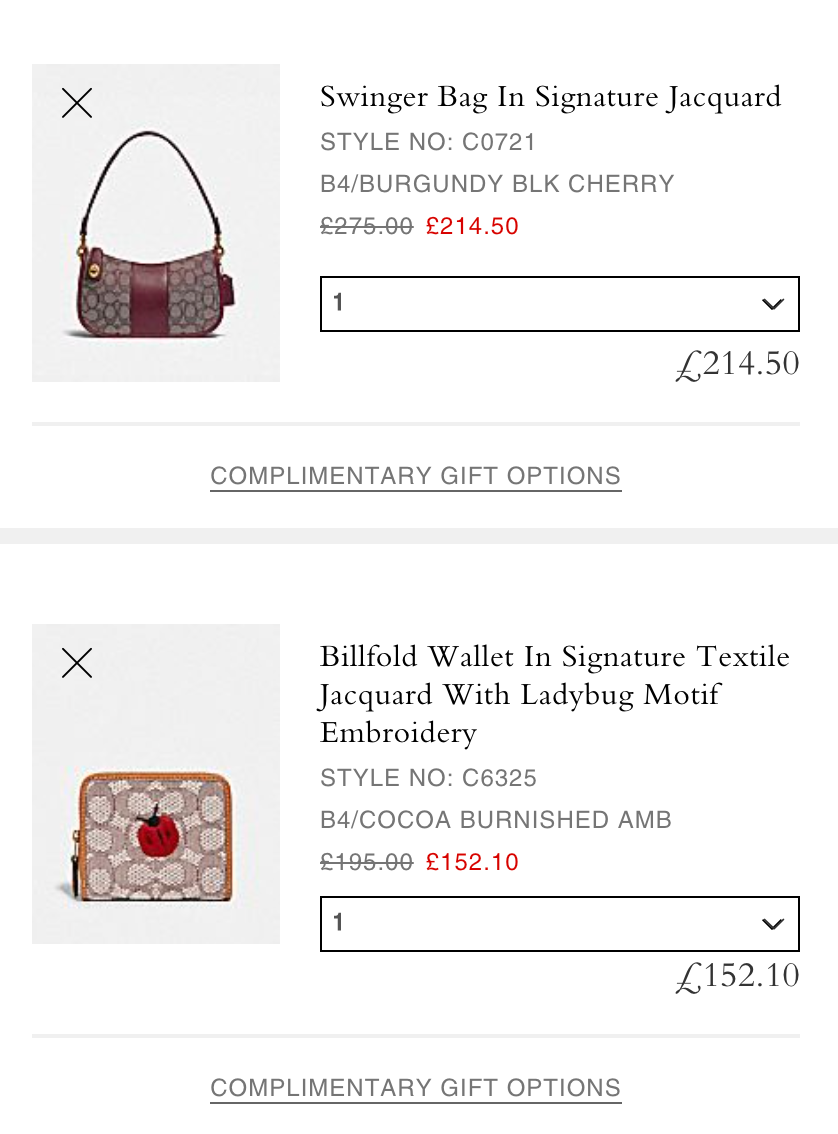
Task: Click the Billfold Wallet sale price £152.10 in red
Action: pos(472,862)
